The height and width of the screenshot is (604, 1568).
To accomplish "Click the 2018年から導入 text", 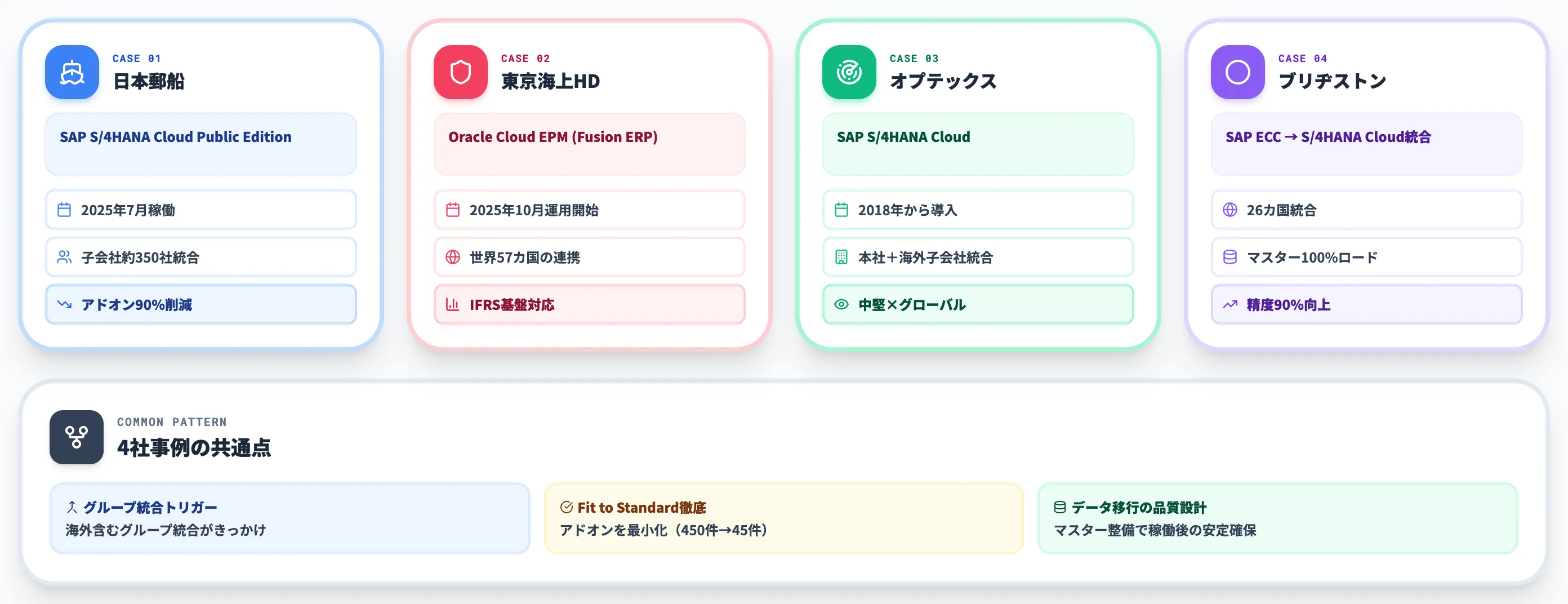I will coord(907,210).
